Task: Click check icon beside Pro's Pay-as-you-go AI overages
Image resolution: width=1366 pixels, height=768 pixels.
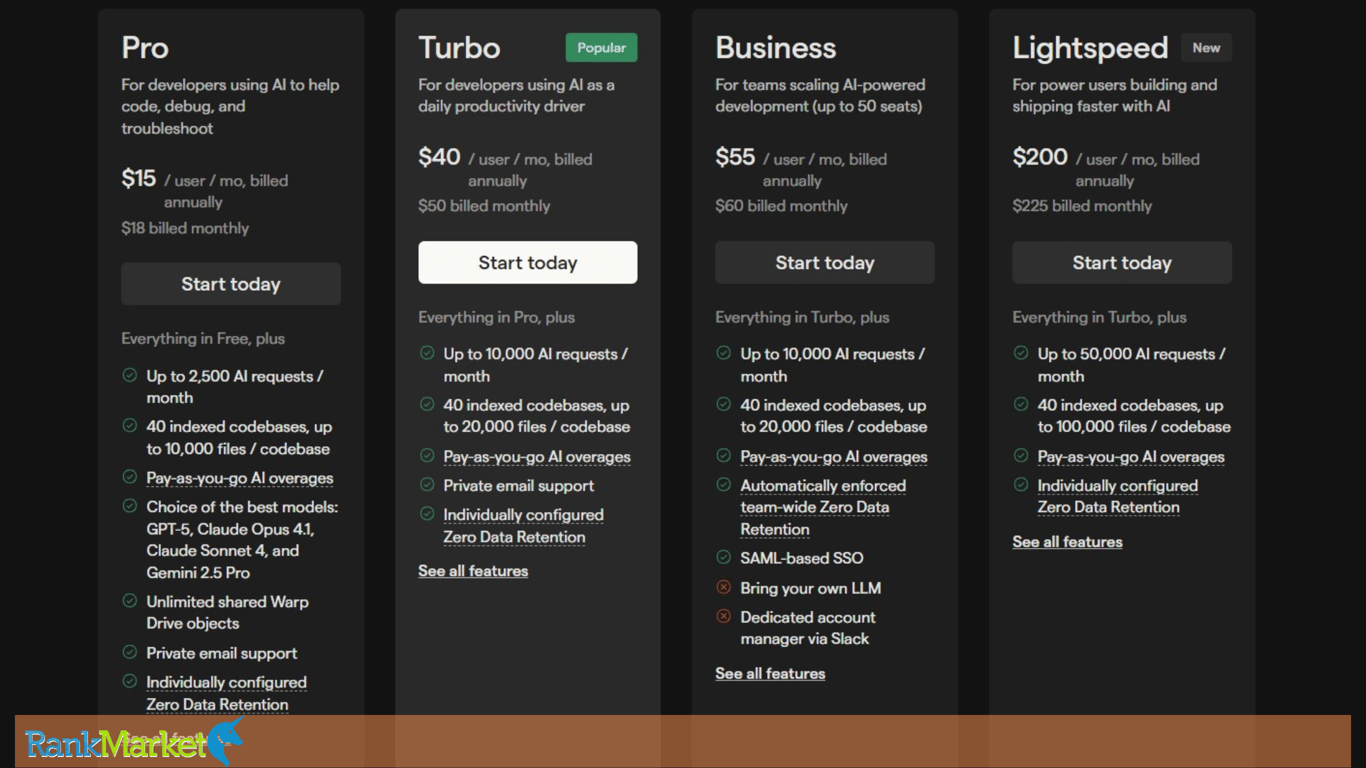Action: tap(130, 477)
